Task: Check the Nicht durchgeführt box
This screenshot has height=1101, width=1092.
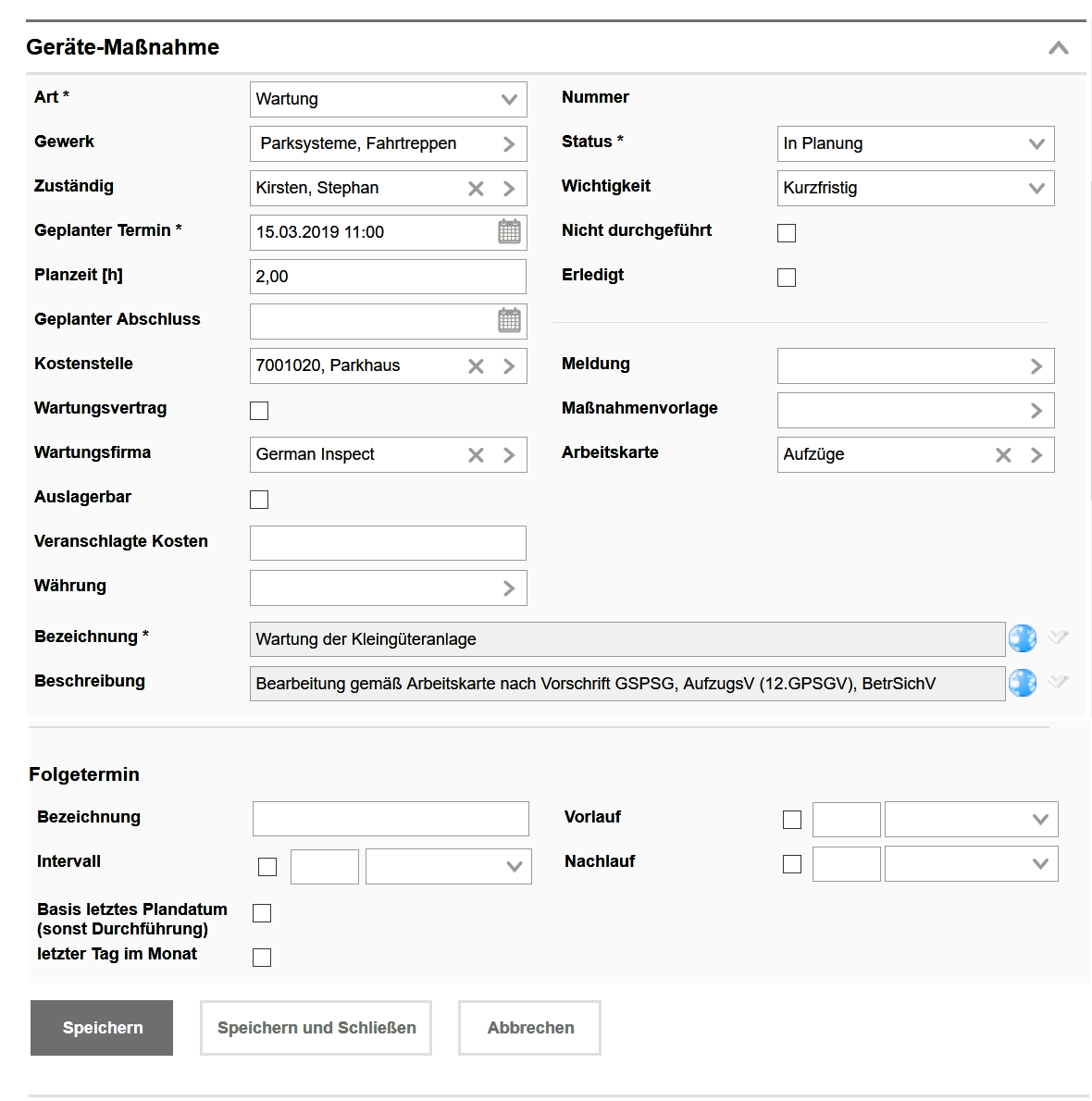Action: (787, 233)
